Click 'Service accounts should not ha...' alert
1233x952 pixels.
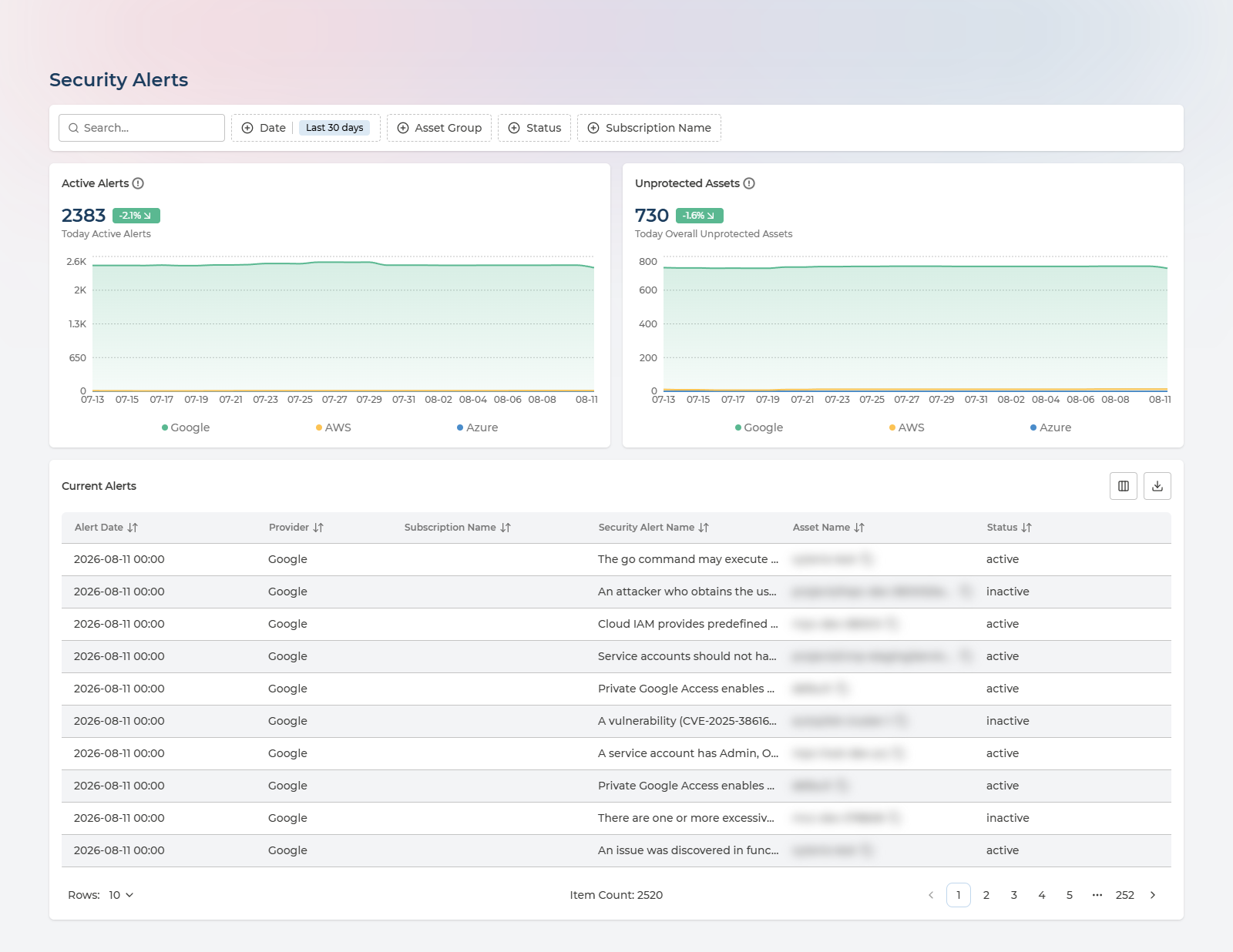[x=687, y=656]
